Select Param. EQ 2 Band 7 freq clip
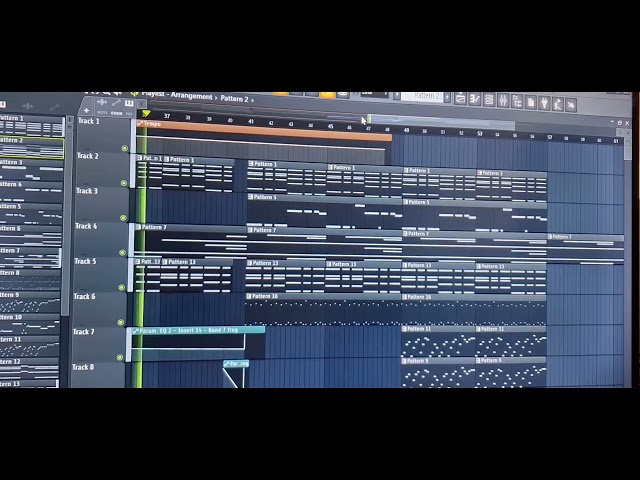The image size is (640, 480). point(198,330)
